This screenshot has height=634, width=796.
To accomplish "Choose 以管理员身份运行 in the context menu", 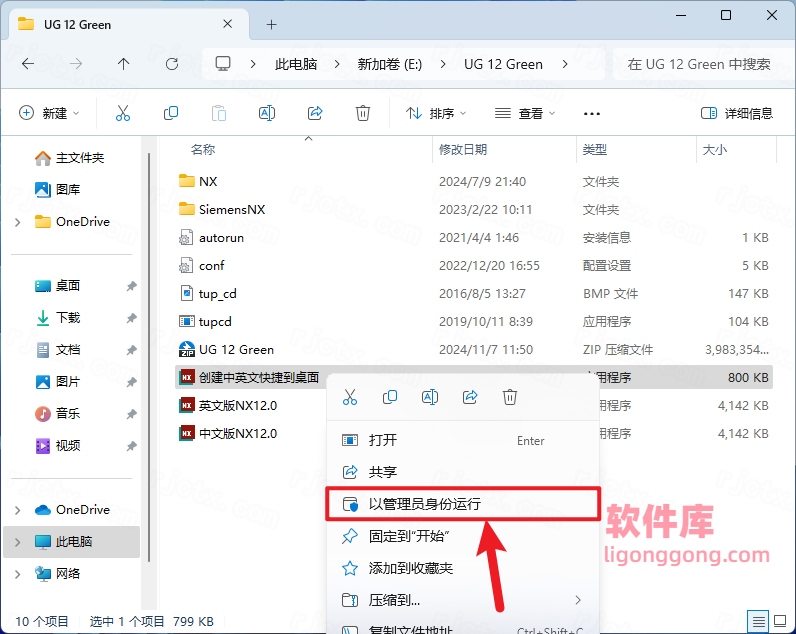I will pyautogui.click(x=462, y=504).
